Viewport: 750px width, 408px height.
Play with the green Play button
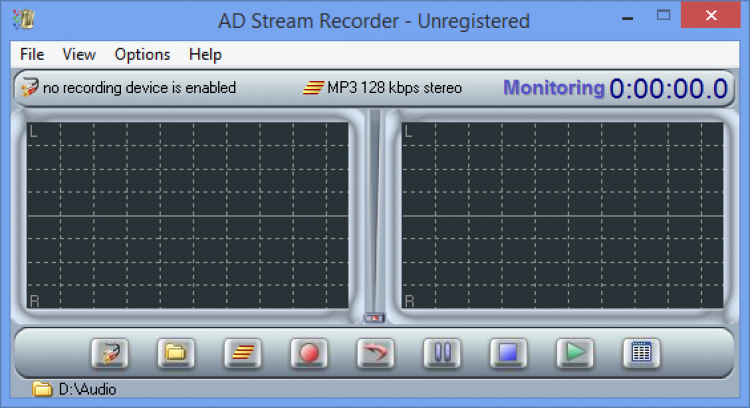click(x=575, y=353)
